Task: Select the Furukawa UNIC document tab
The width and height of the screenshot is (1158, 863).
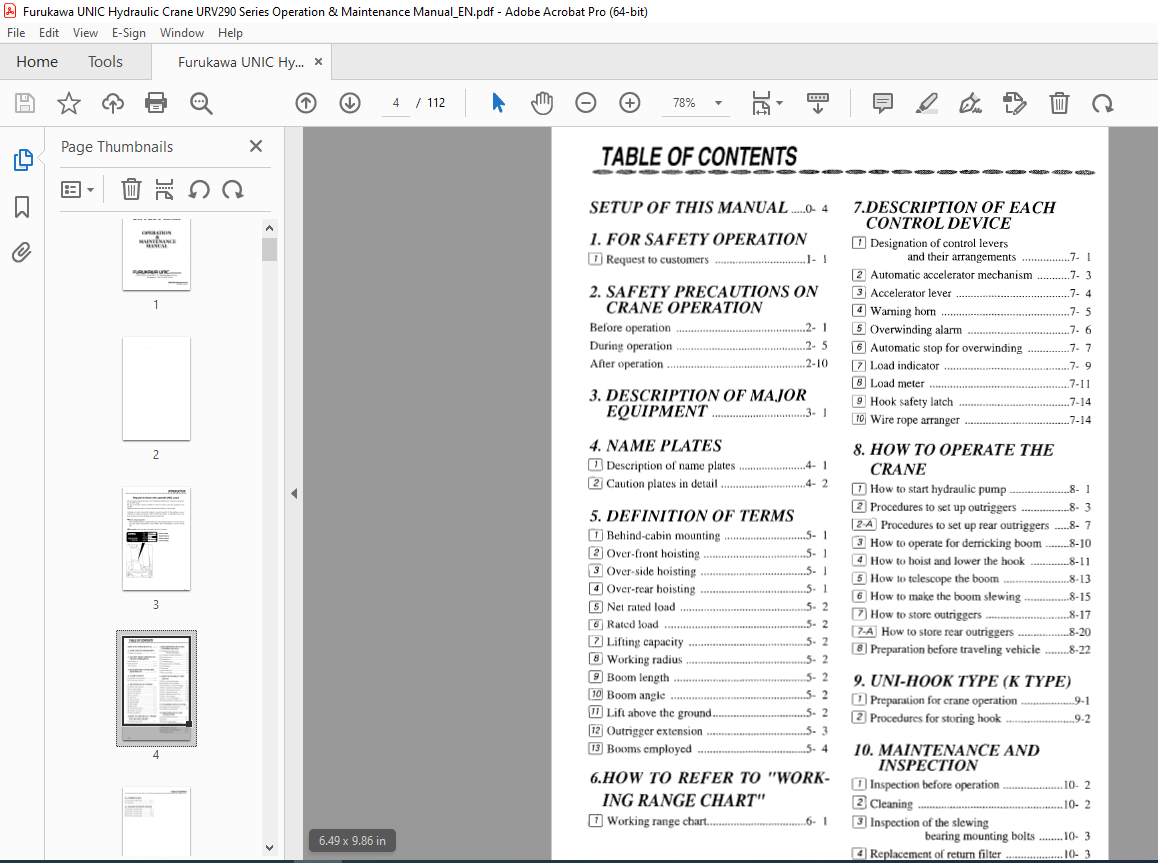Action: pos(241,62)
